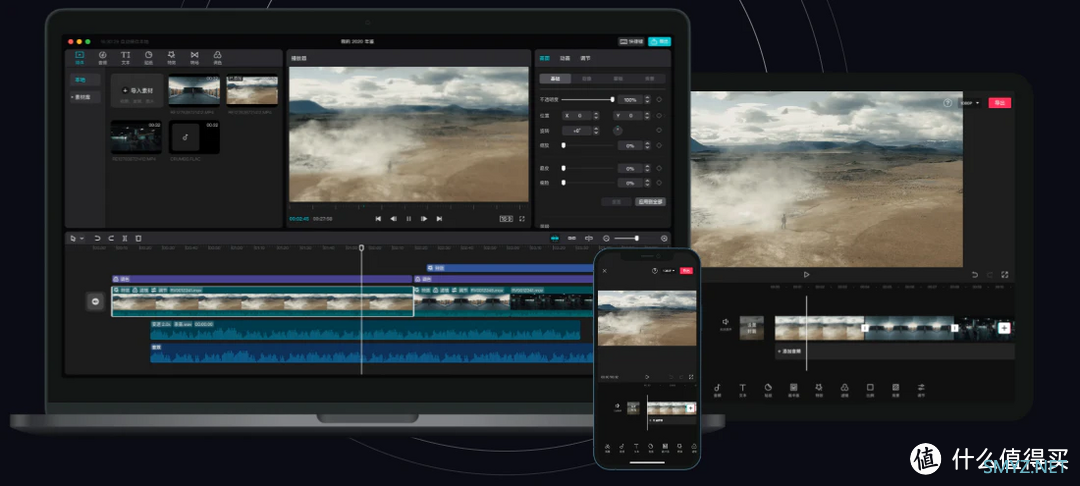Select the first properties tab (highlighted) on laptop
Image resolution: width=1080 pixels, height=486 pixels.
coord(544,59)
